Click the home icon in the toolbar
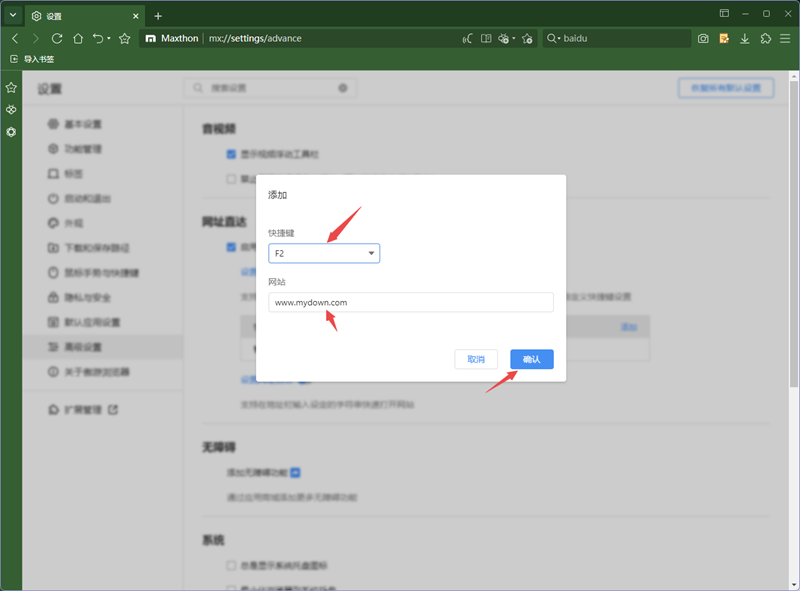800x591 pixels. pyautogui.click(x=78, y=38)
